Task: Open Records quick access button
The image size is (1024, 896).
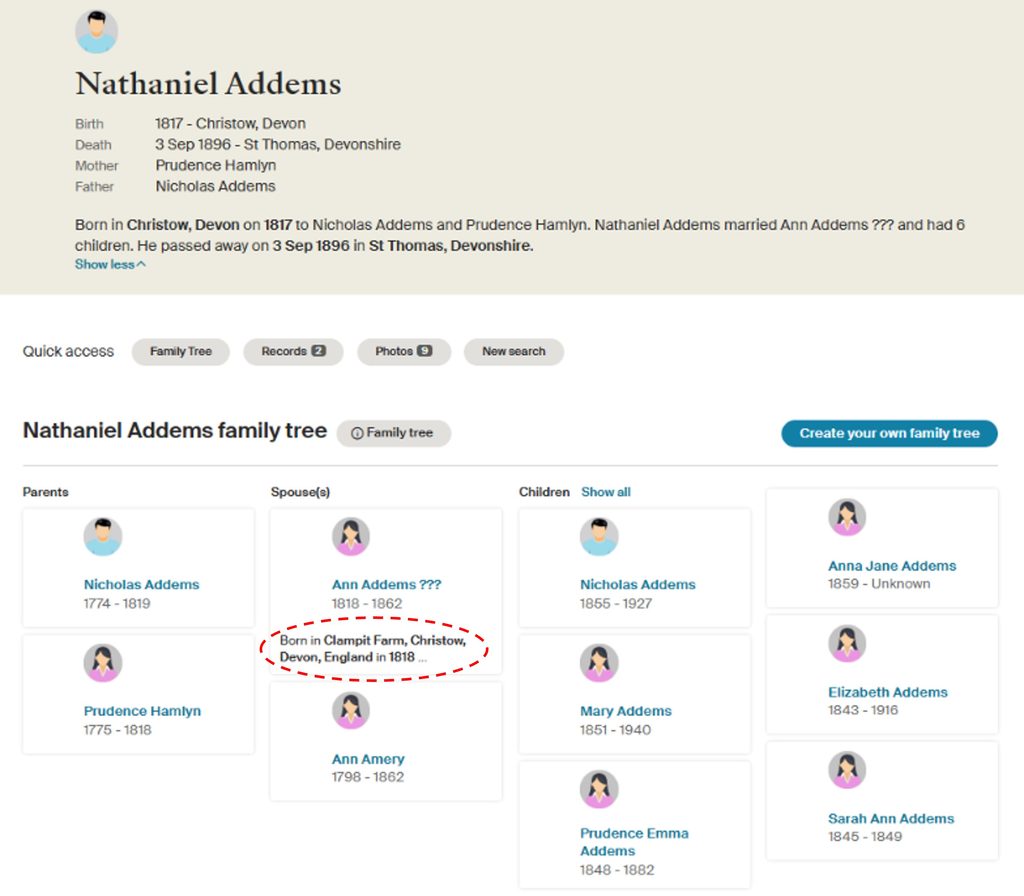Action: (293, 351)
